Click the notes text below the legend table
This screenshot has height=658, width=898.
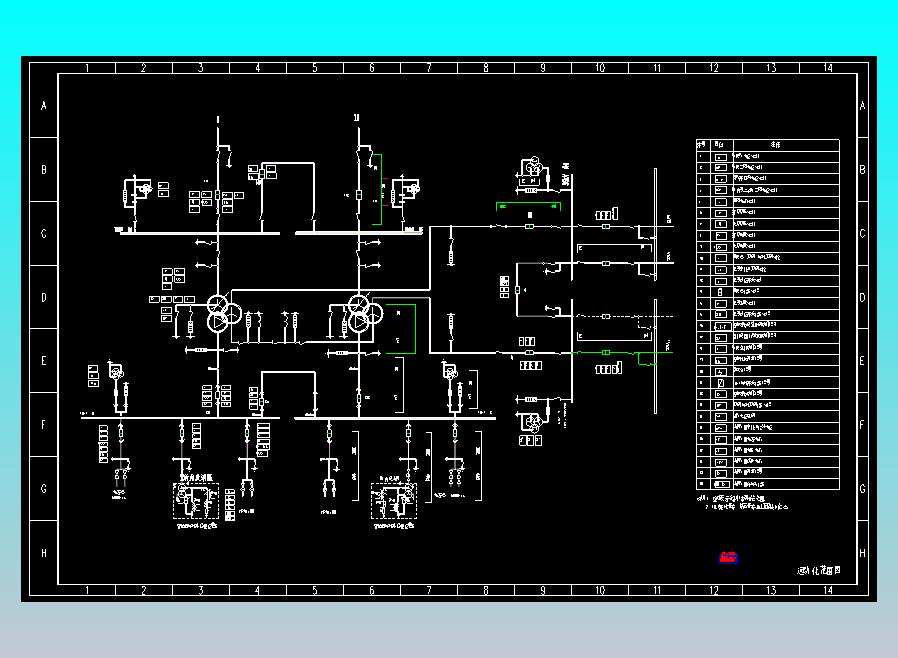(742, 502)
